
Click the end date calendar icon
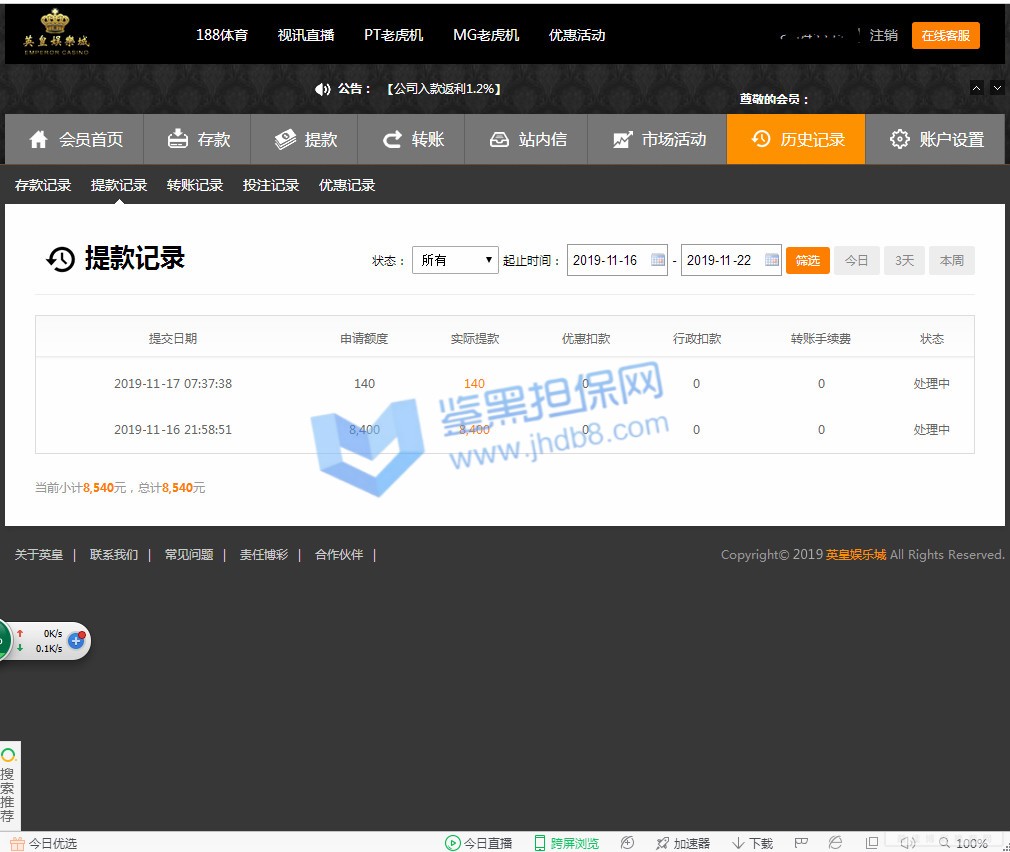(771, 260)
